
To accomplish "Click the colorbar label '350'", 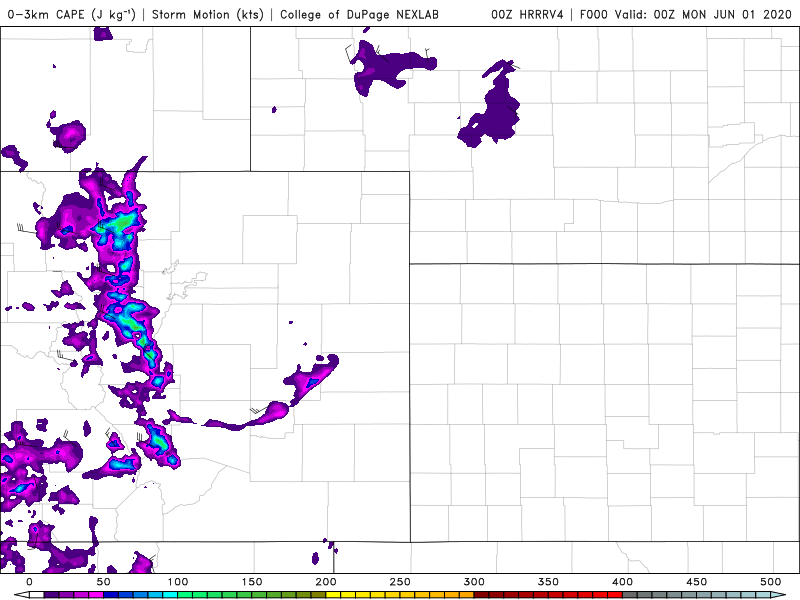I will click(x=548, y=582).
